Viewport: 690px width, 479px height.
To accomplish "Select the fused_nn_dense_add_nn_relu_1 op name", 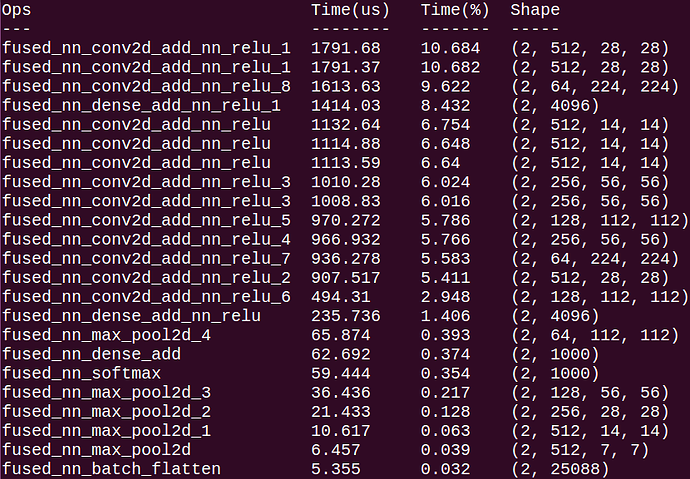I will click(141, 105).
